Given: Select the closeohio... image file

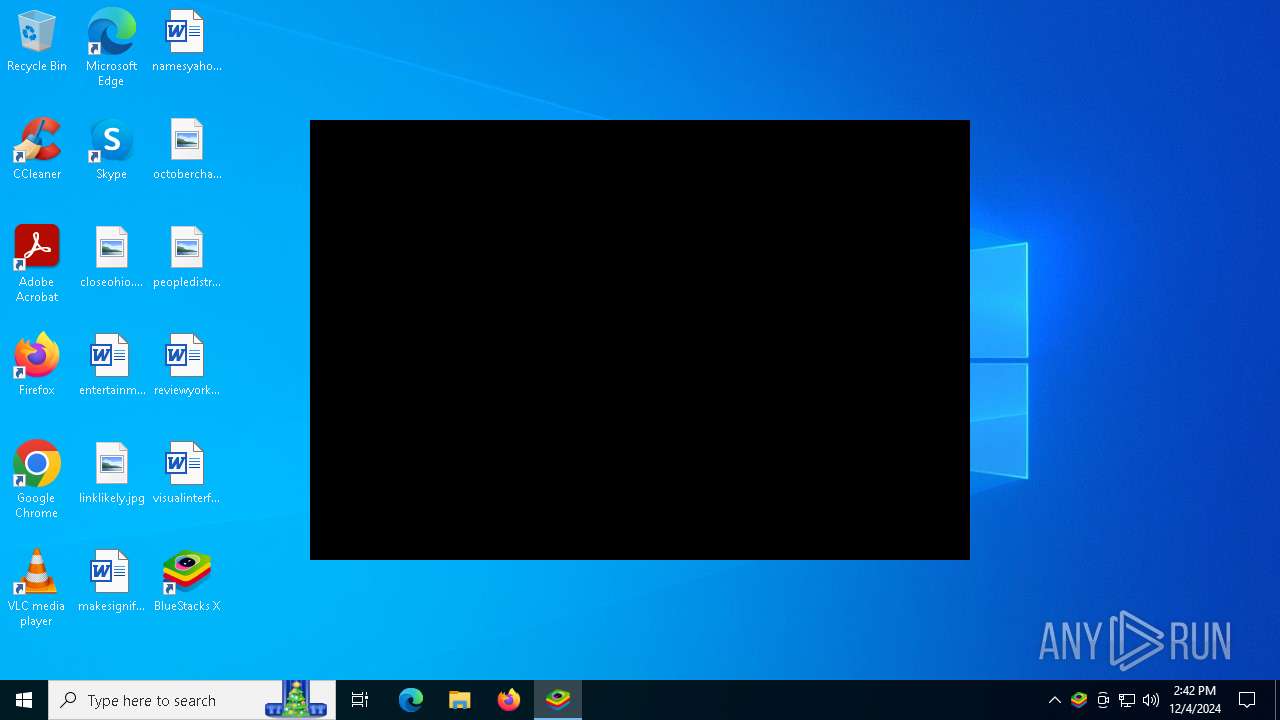Looking at the screenshot, I should pos(111,258).
